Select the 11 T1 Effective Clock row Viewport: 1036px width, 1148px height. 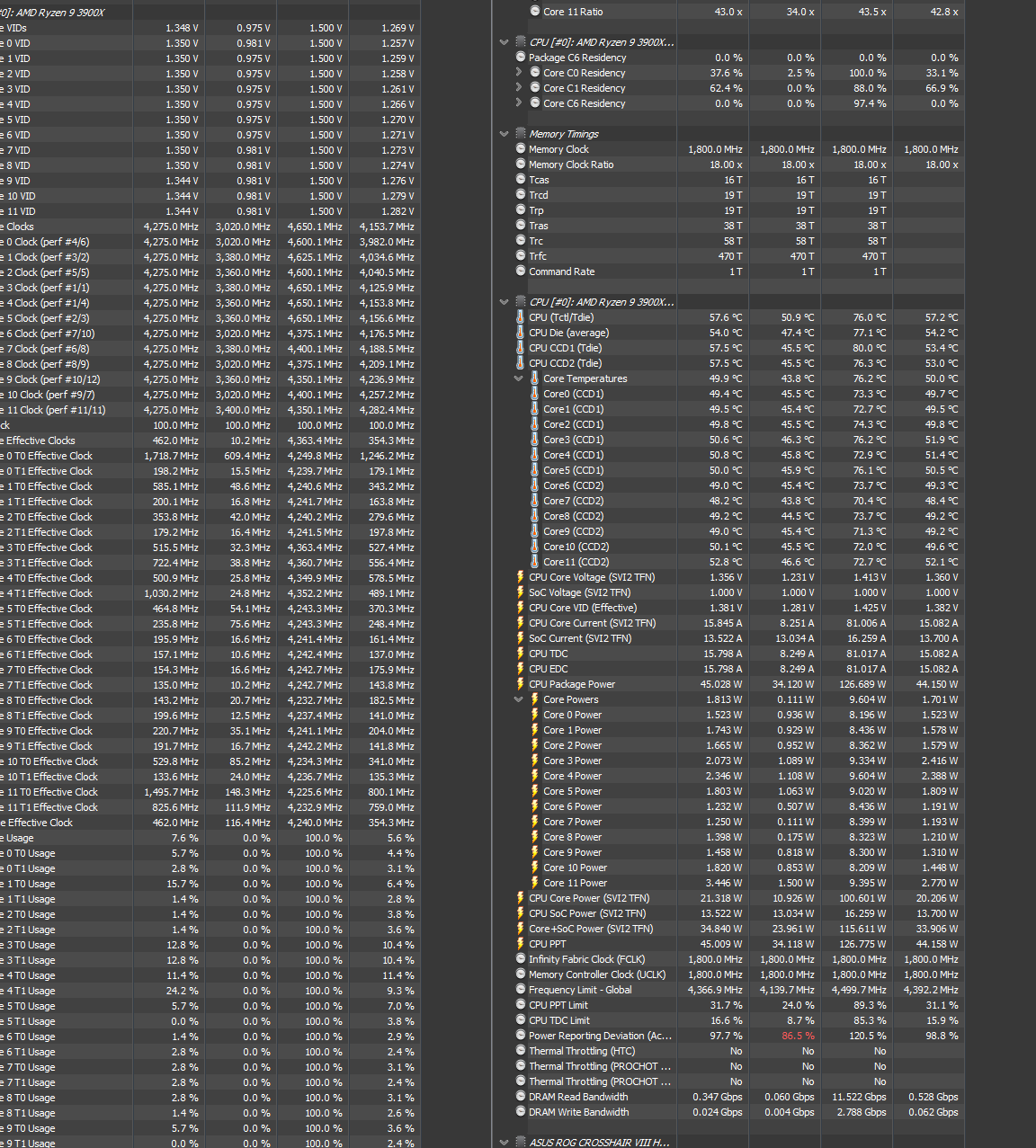[210, 807]
